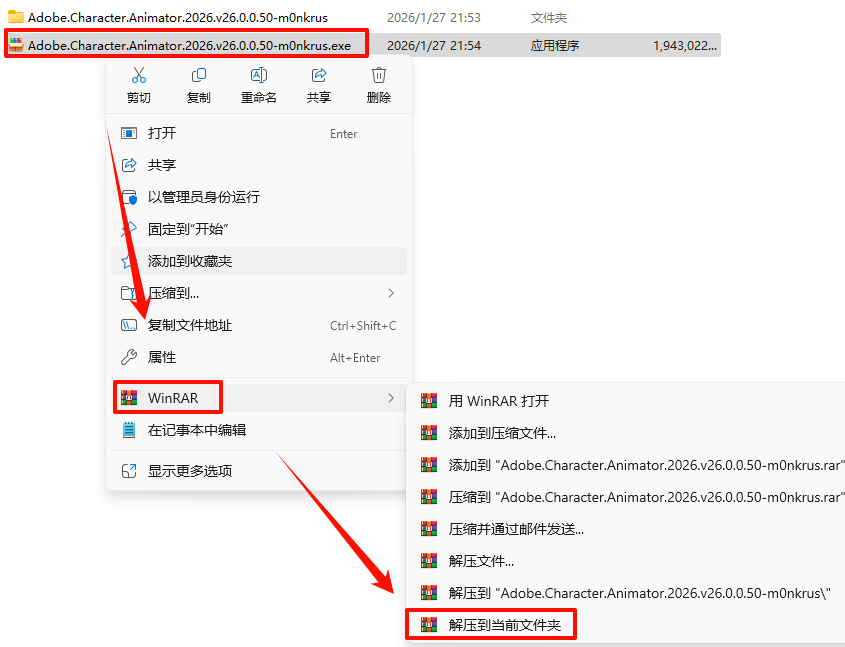Choose Edit in Notepad (在记事本中编辑)

click(x=259, y=430)
